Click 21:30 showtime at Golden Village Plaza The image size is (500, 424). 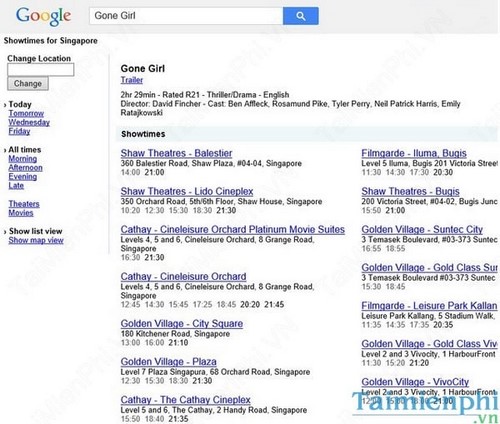pos(202,380)
